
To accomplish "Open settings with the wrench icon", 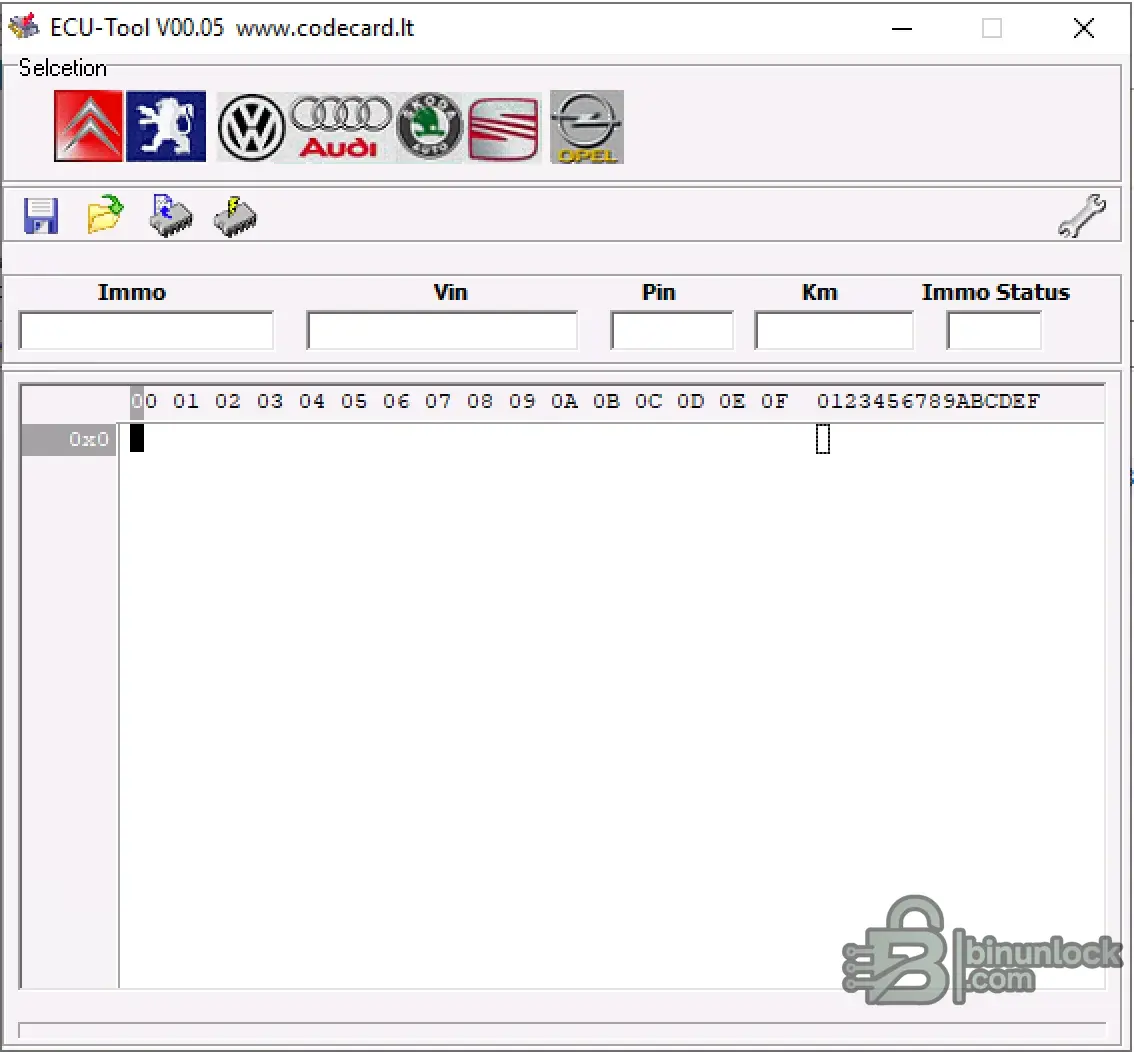I will click(x=1081, y=215).
